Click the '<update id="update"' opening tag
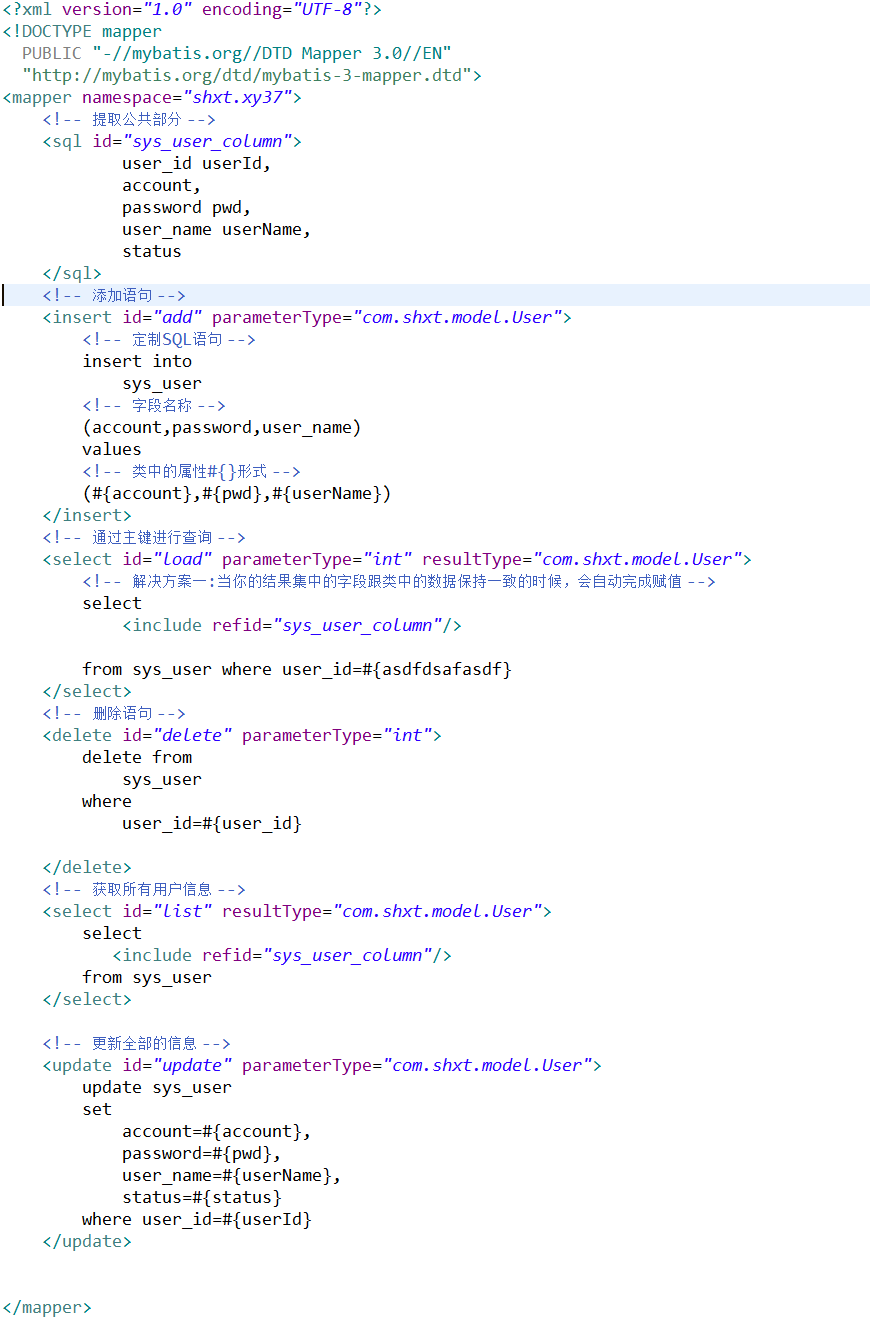870x1318 pixels. pos(322,1066)
